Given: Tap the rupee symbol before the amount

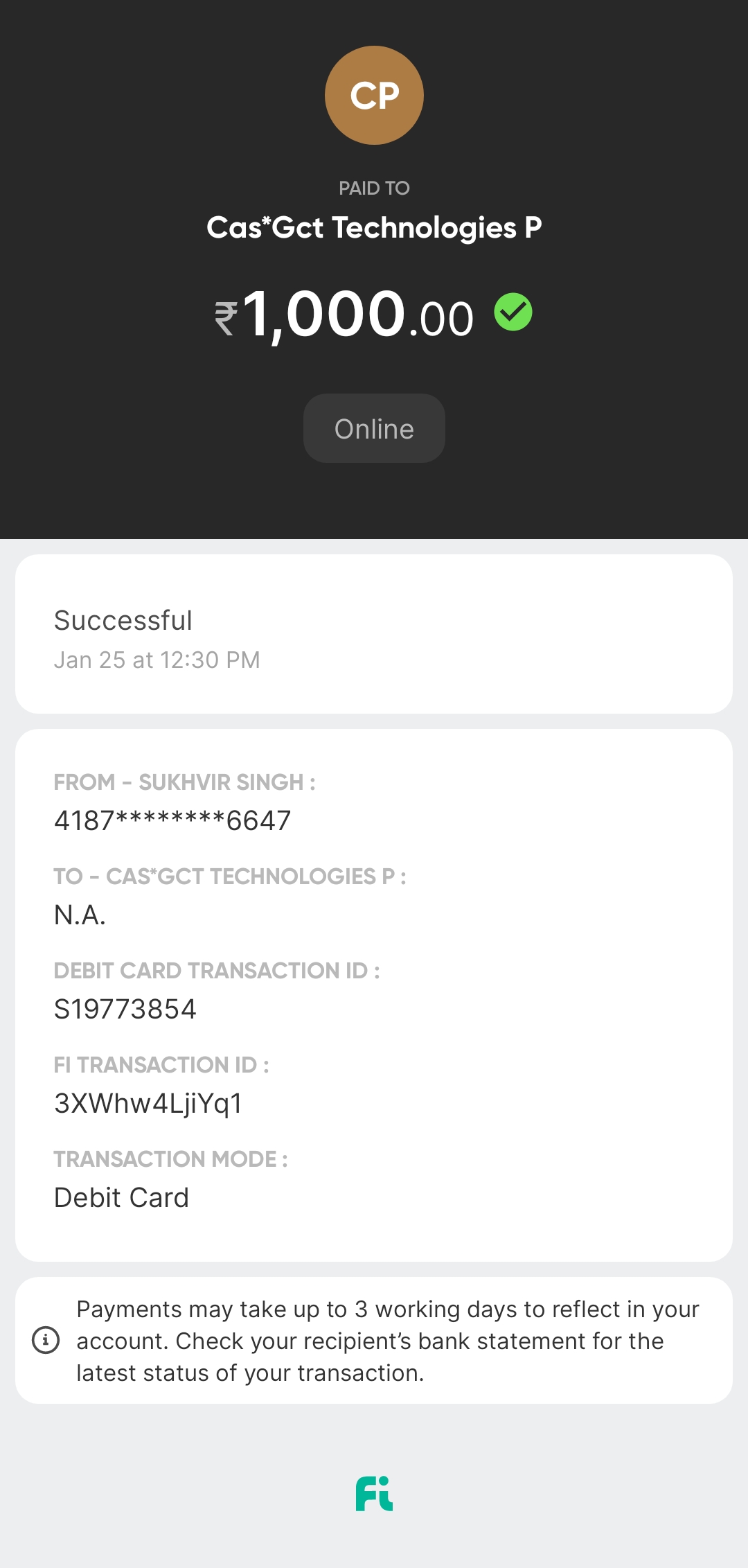Looking at the screenshot, I should pos(226,319).
